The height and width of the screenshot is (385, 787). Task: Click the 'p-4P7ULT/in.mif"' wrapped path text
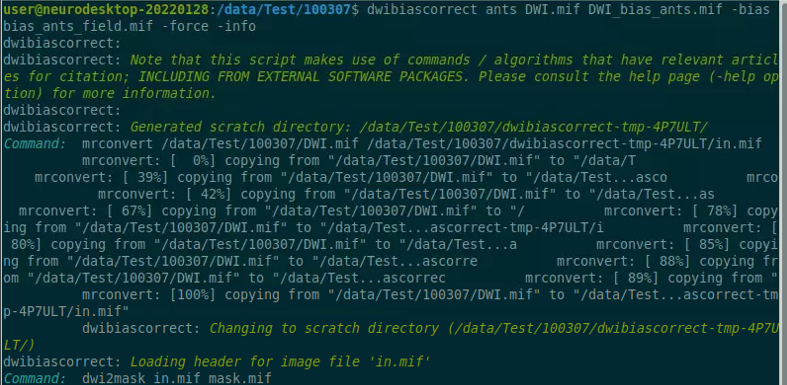(66, 311)
